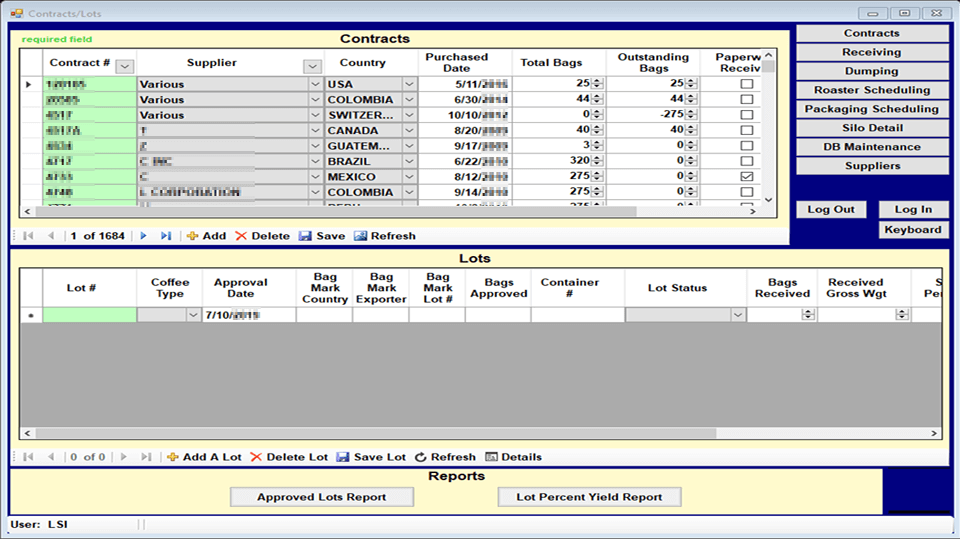Jump to last lot record
Image resolution: width=960 pixels, height=539 pixels.
point(146,457)
